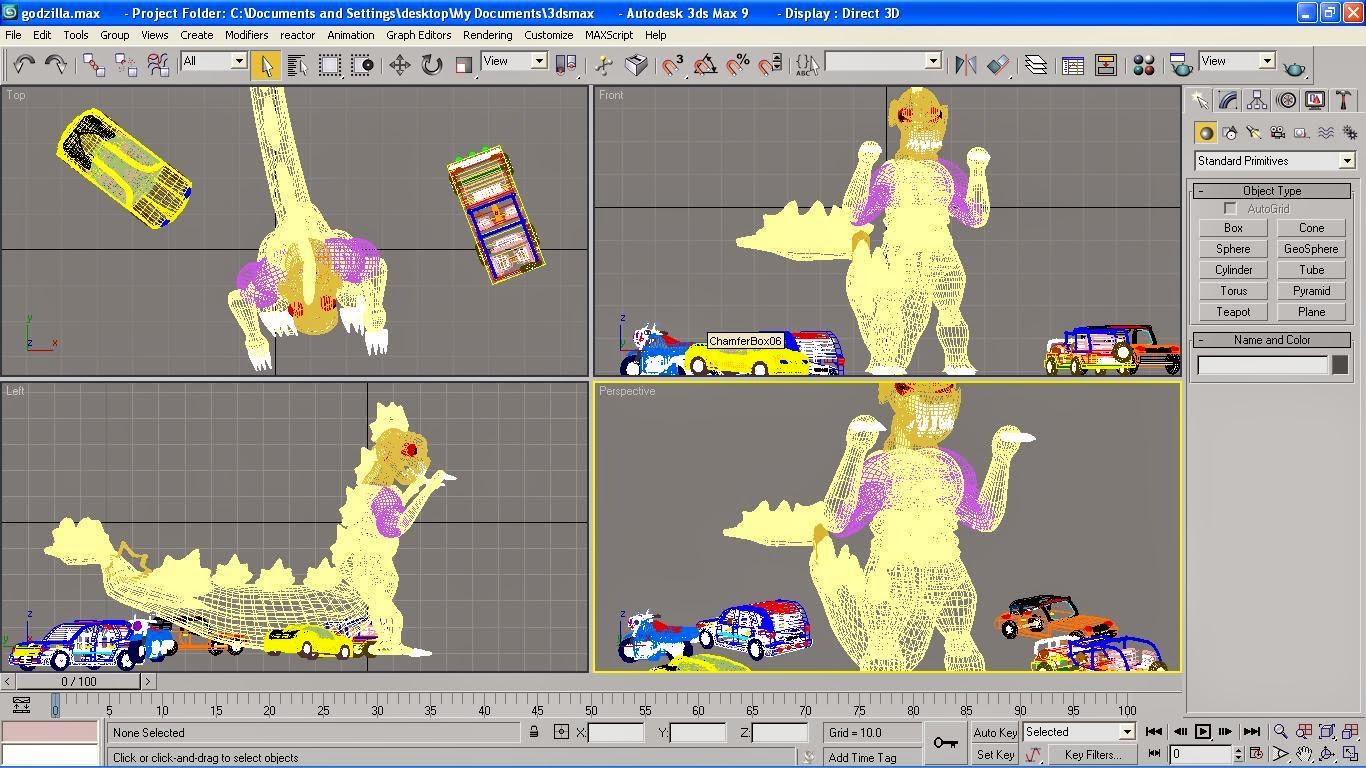Open the Graph Editors menu

click(x=418, y=35)
